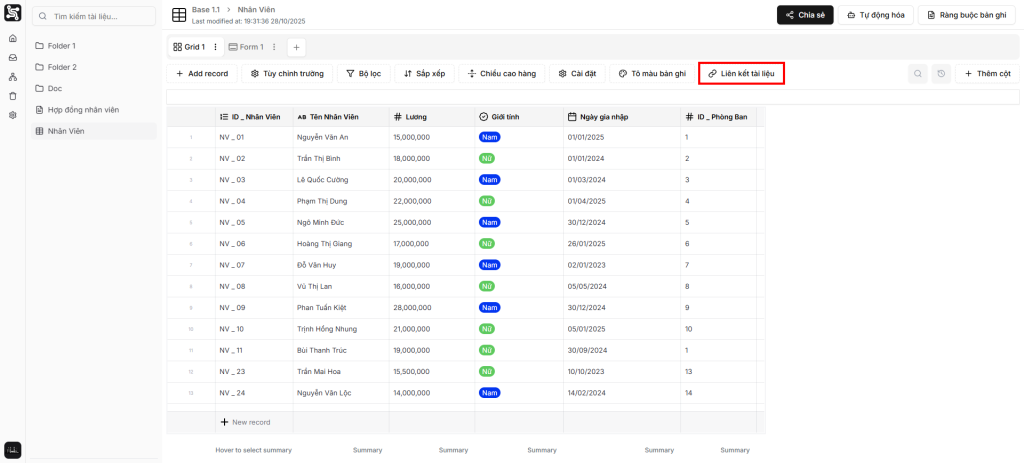The width and height of the screenshot is (1024, 463).
Task: Click the home icon in left sidebar
Action: (x=13, y=39)
